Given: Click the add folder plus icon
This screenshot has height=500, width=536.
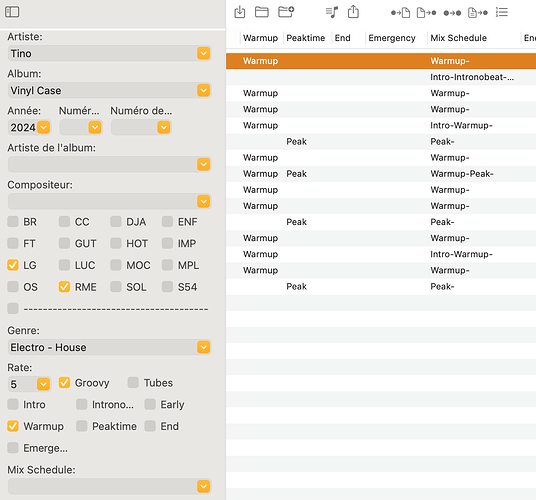Looking at the screenshot, I should [x=286, y=12].
